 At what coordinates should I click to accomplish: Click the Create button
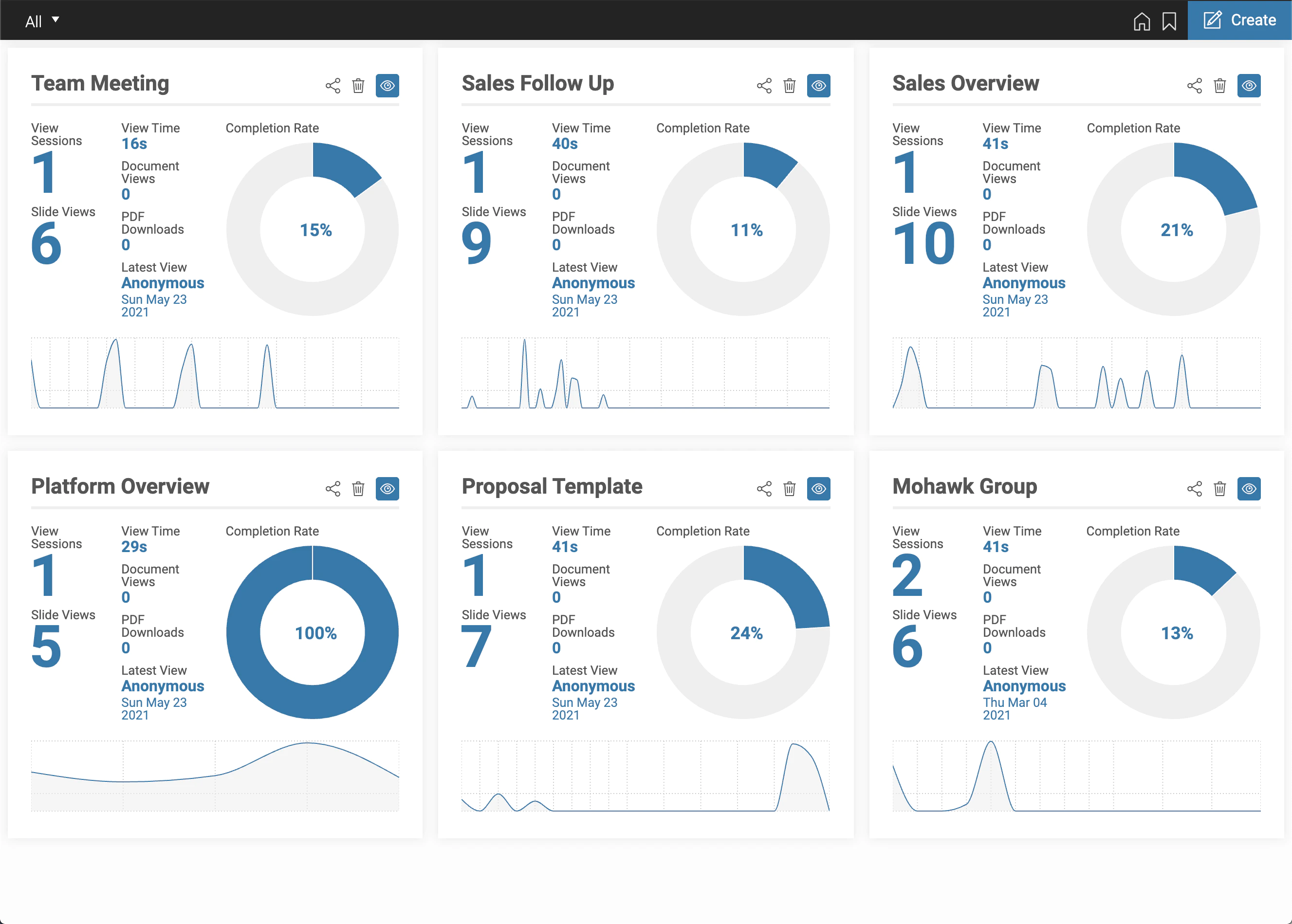(x=1239, y=20)
